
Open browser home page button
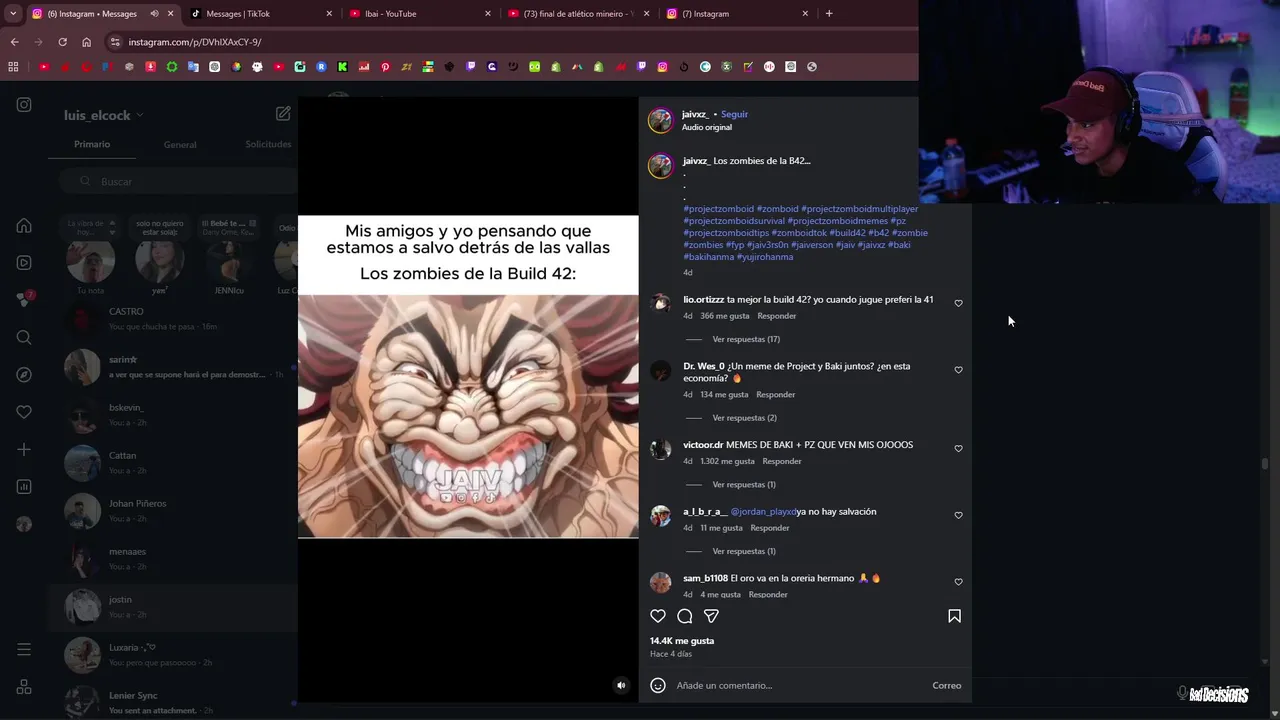[86, 42]
